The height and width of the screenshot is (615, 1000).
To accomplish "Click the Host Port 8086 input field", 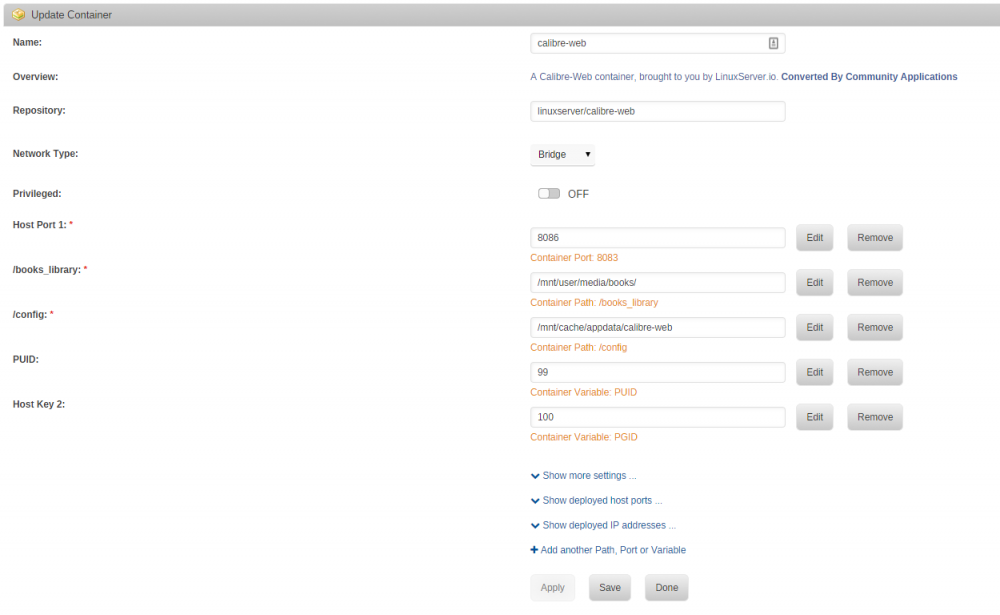I will 658,237.
